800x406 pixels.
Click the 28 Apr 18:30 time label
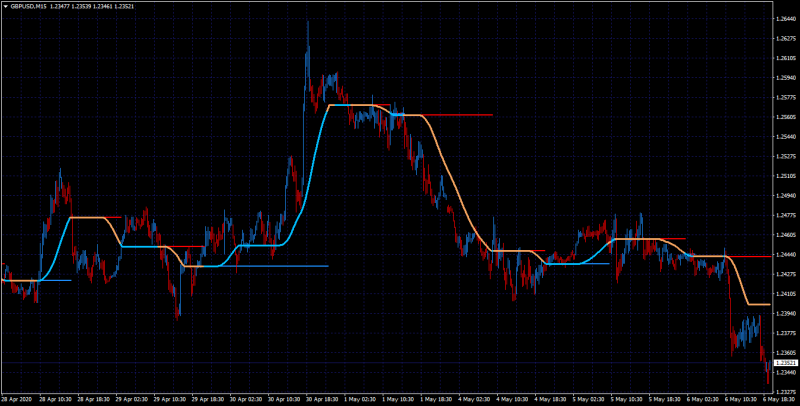[94, 398]
